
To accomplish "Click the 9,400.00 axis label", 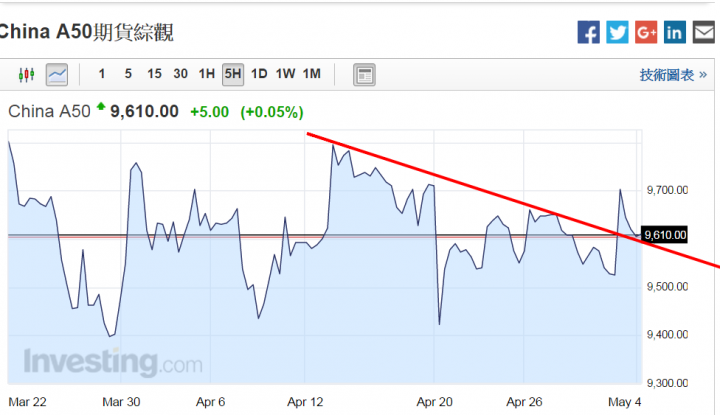I will pos(667,335).
